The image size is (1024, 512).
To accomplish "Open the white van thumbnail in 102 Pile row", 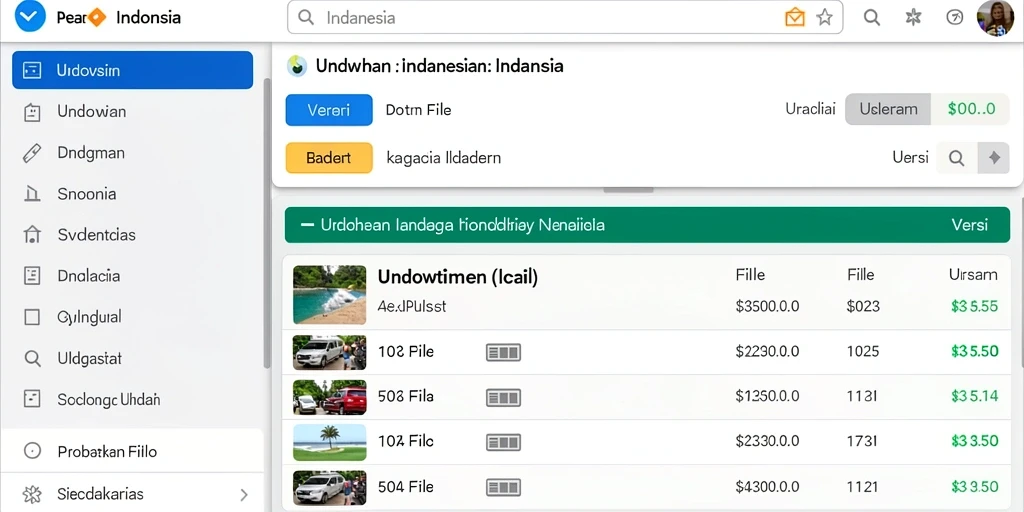I will 329,353.
